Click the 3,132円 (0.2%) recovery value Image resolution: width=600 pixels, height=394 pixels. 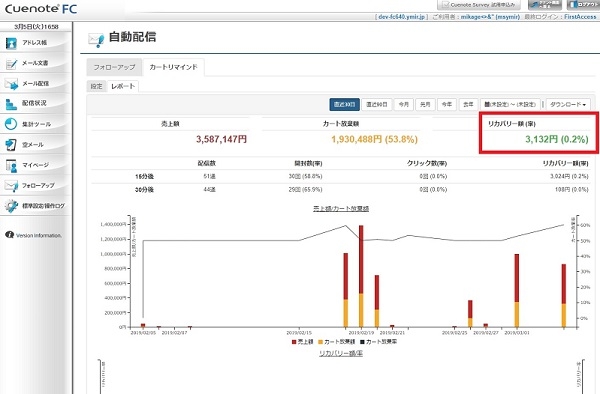point(557,139)
